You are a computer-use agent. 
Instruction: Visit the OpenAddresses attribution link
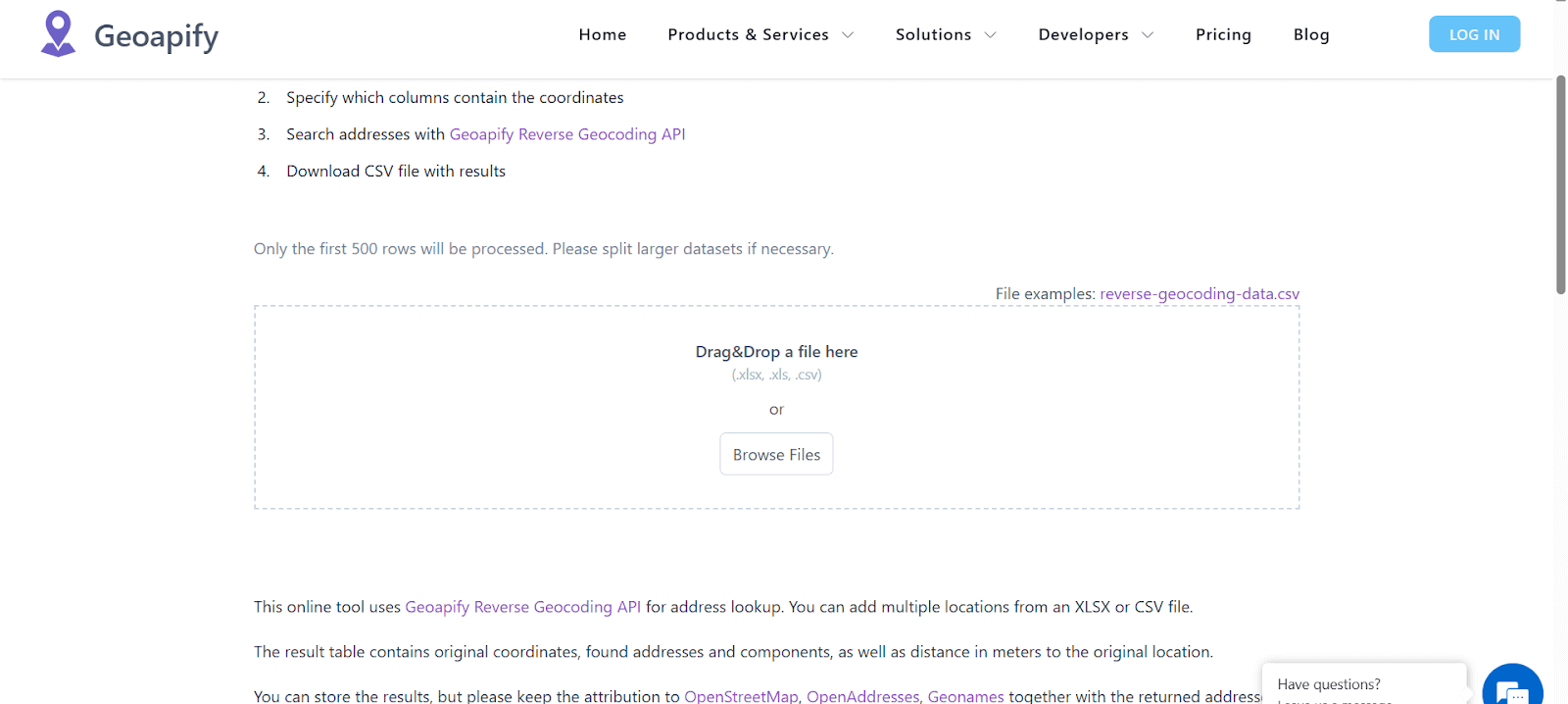click(x=862, y=696)
